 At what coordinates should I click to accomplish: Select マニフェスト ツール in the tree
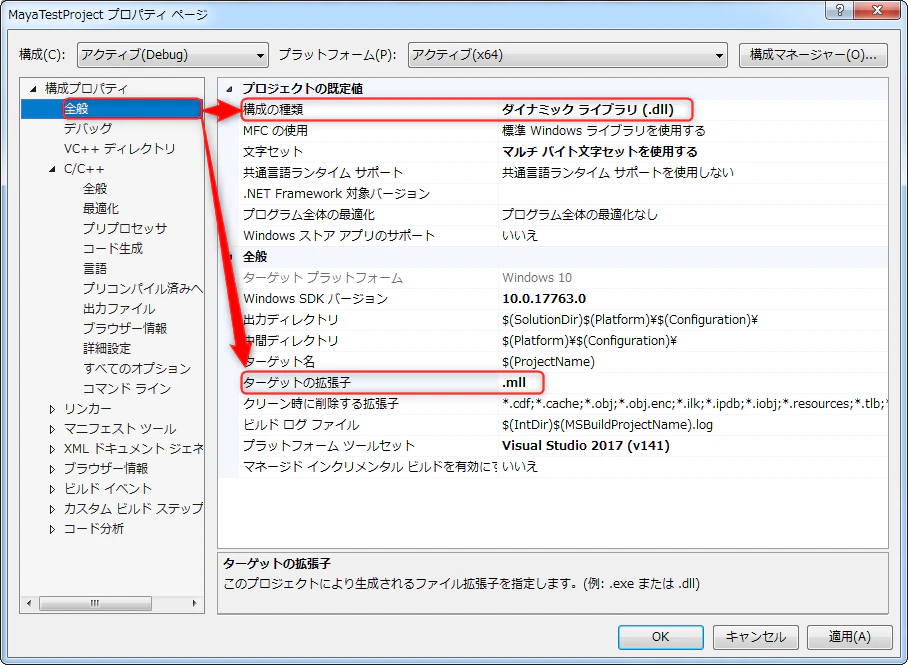(x=120, y=429)
